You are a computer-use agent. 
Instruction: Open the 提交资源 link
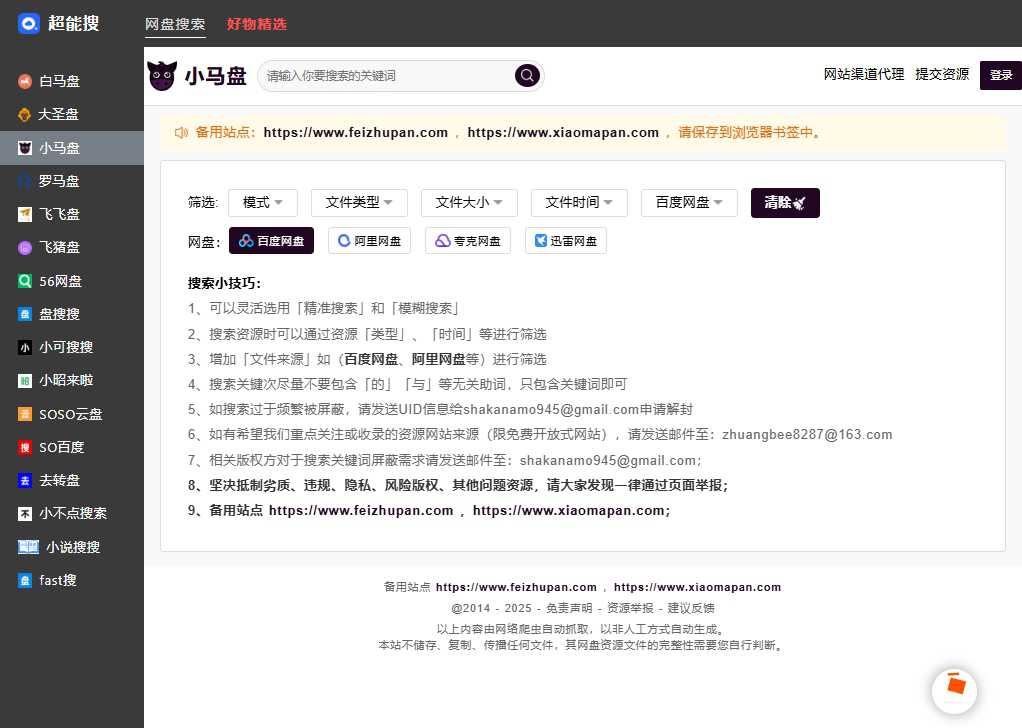click(941, 74)
